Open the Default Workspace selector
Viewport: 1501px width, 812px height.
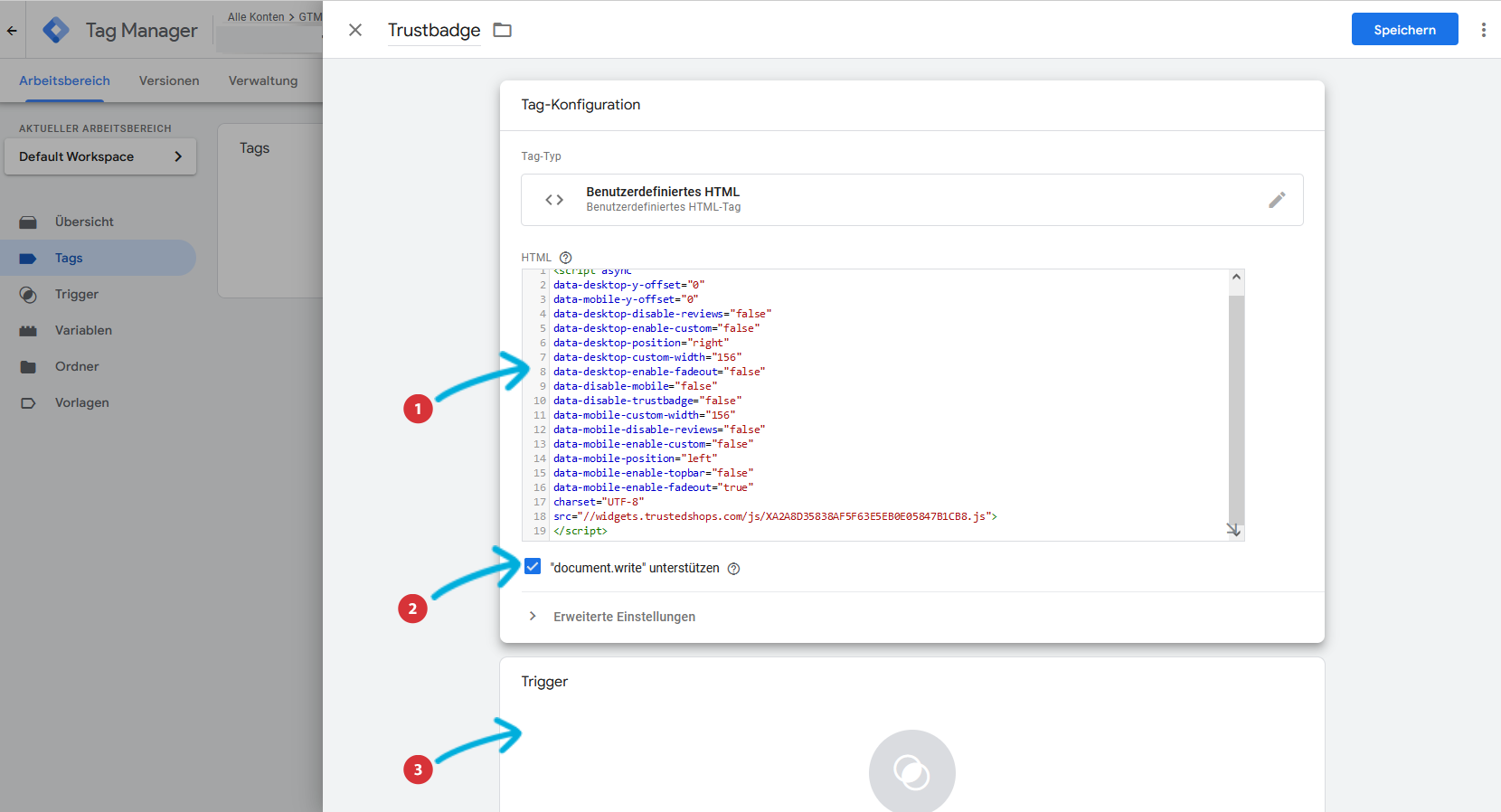coord(100,156)
